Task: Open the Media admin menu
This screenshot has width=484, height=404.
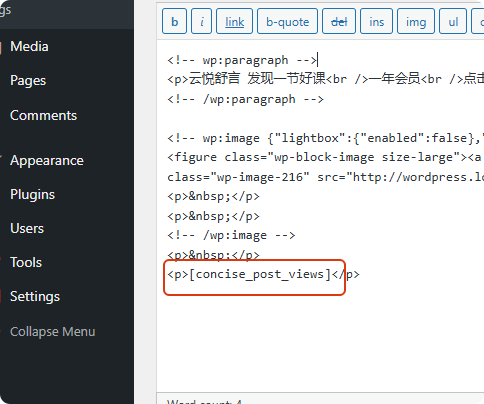Action: [29, 46]
